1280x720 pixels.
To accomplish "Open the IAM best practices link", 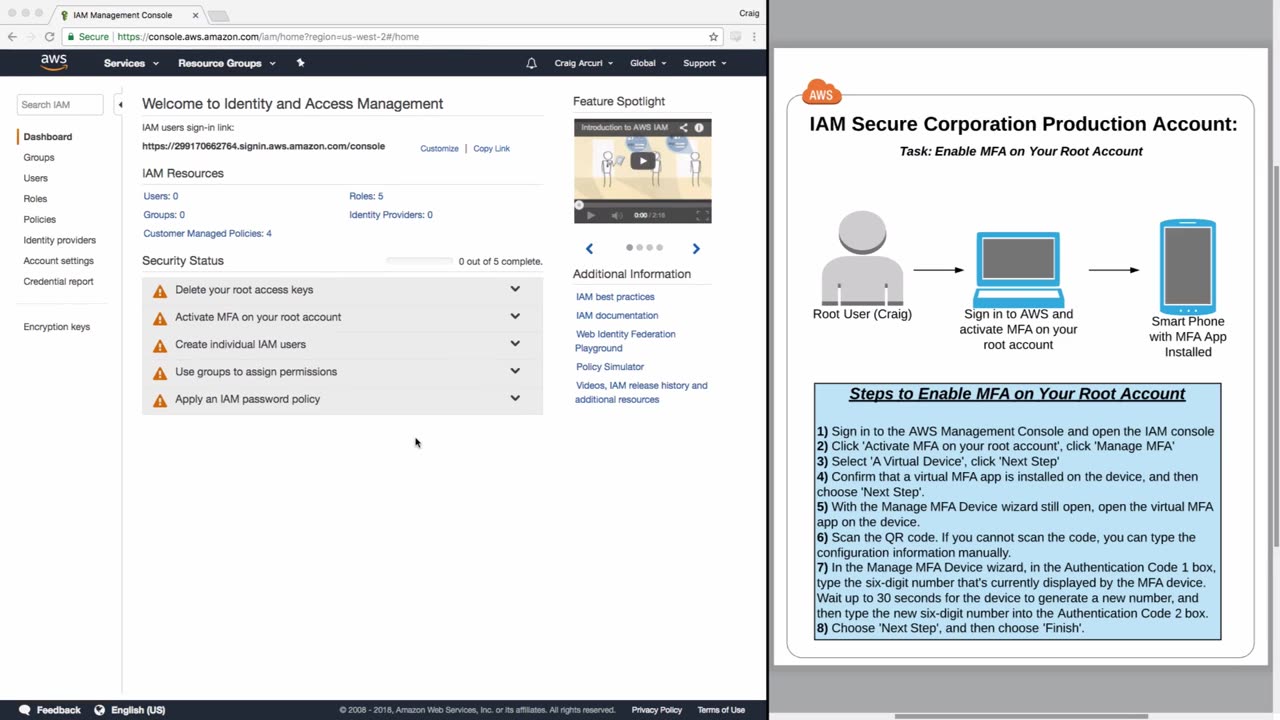I will (615, 297).
